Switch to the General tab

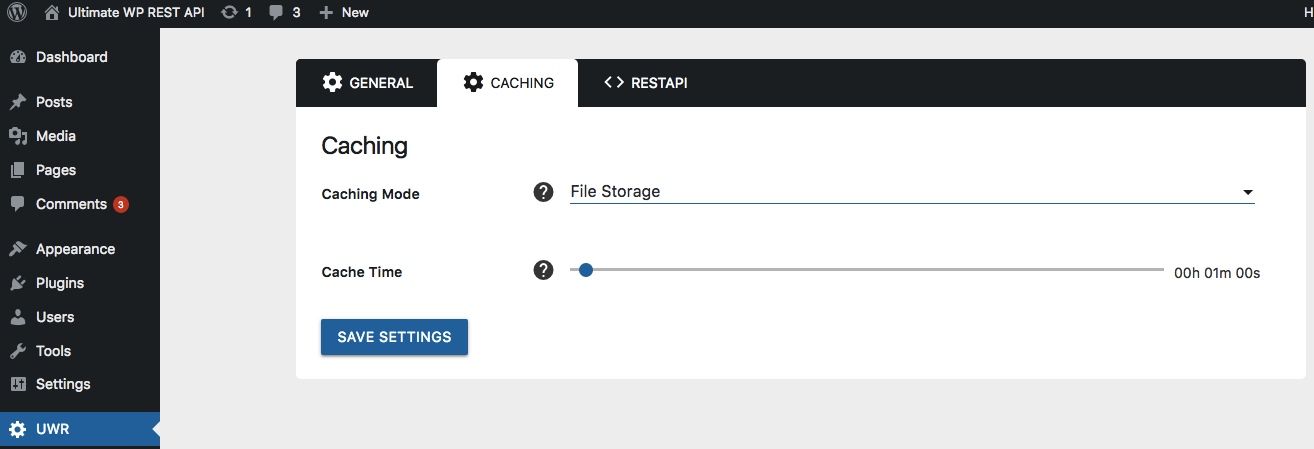coord(367,83)
